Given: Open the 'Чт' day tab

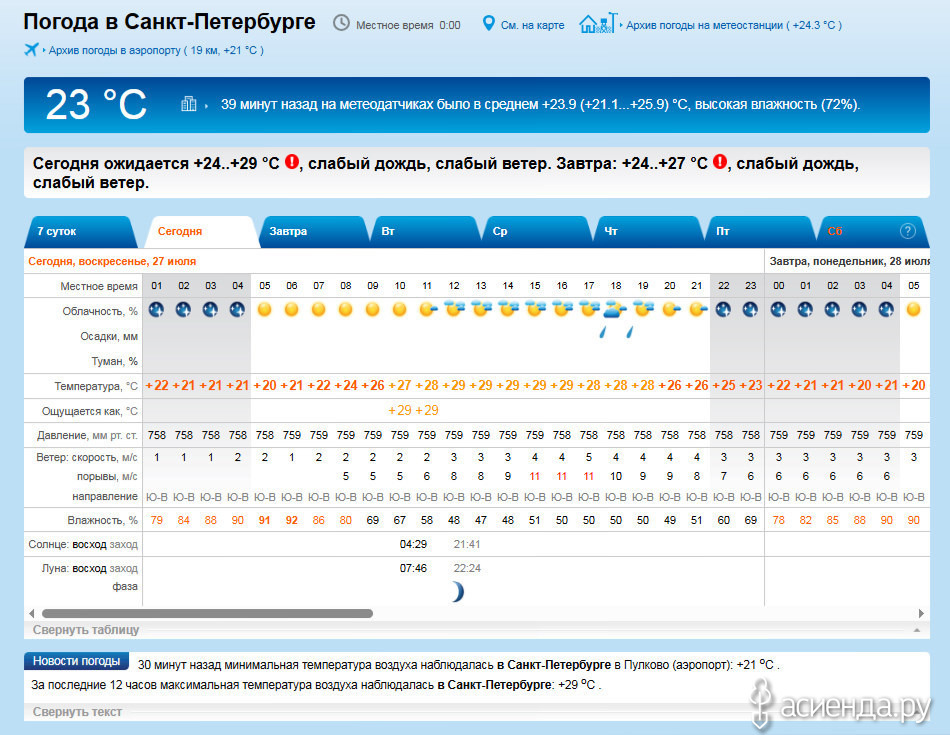Looking at the screenshot, I should [648, 231].
